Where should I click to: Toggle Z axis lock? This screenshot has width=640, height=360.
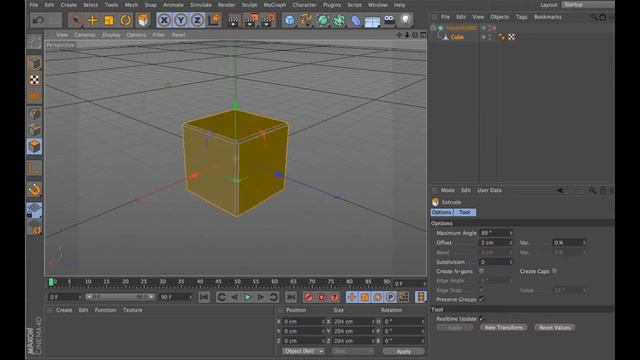pyautogui.click(x=198, y=20)
